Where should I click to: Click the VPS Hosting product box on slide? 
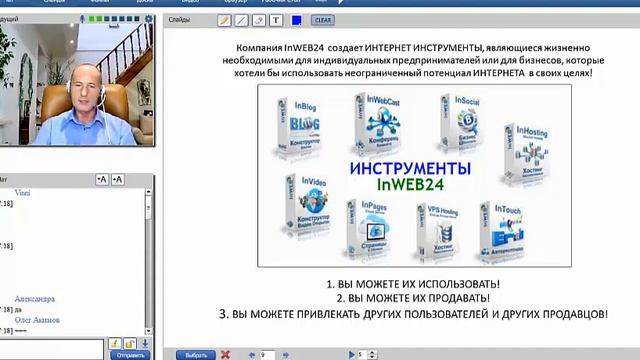click(x=438, y=232)
